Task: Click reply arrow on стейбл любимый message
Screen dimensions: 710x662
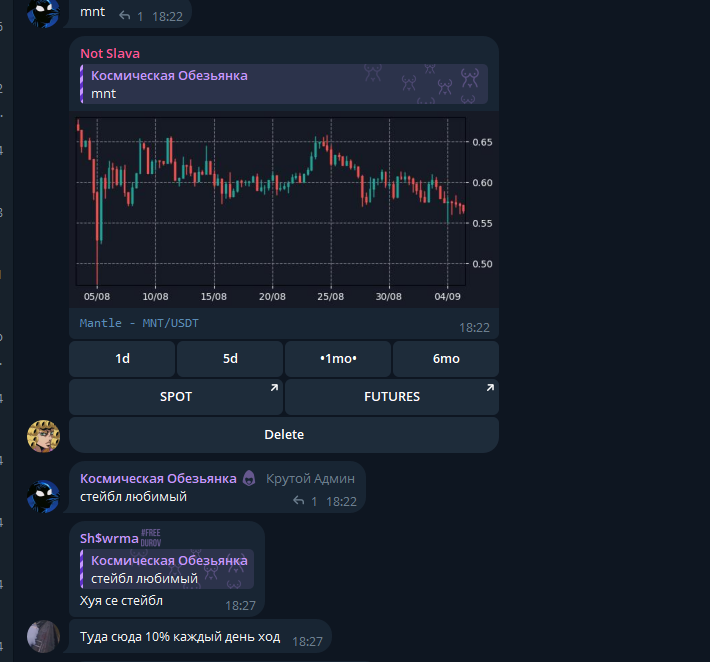Action: click(x=298, y=501)
